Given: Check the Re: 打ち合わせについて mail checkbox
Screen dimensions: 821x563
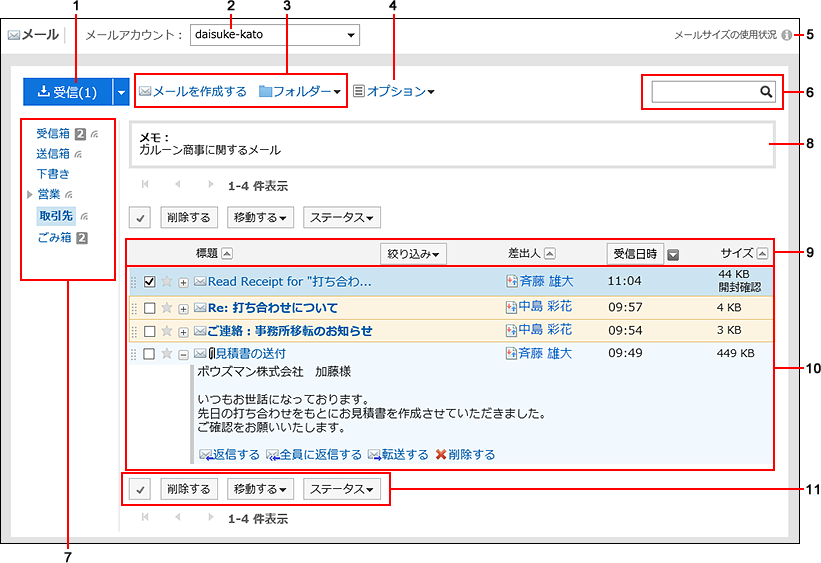Looking at the screenshot, I should tap(150, 308).
